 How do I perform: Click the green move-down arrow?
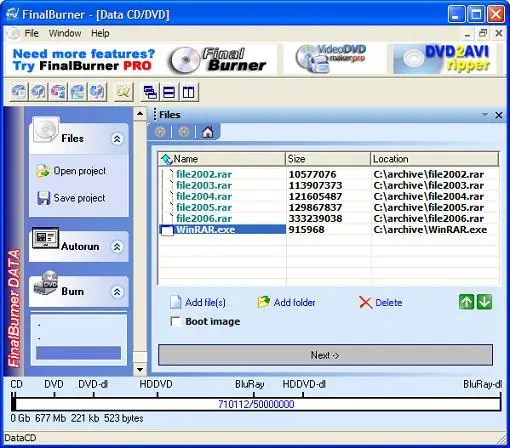(484, 302)
